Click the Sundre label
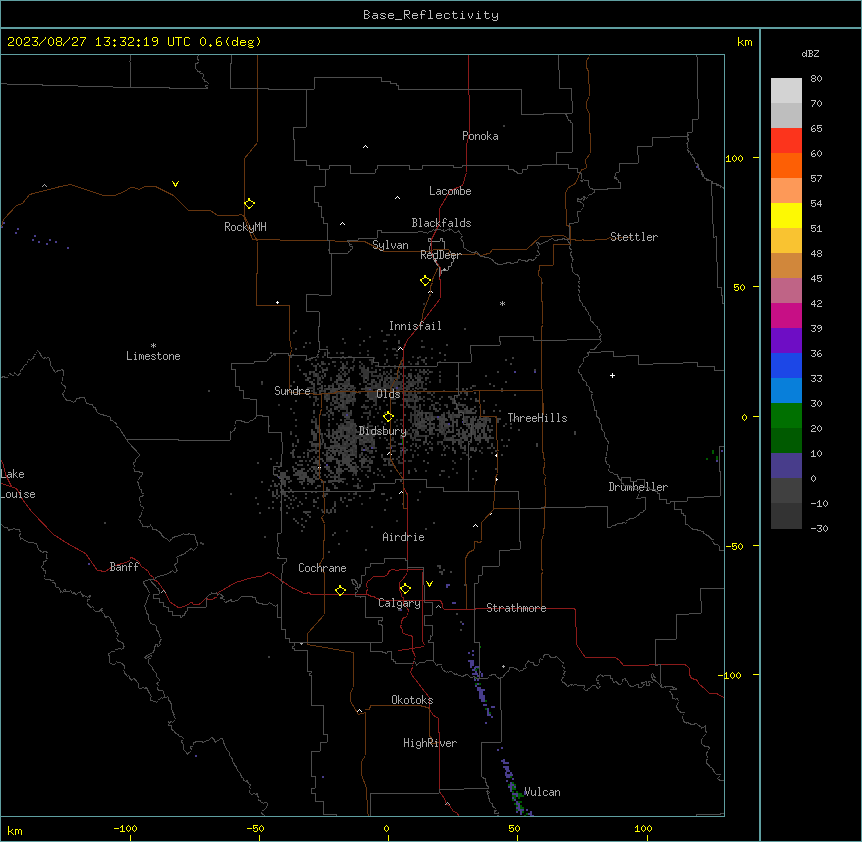Image resolution: width=862 pixels, height=842 pixels. point(292,391)
